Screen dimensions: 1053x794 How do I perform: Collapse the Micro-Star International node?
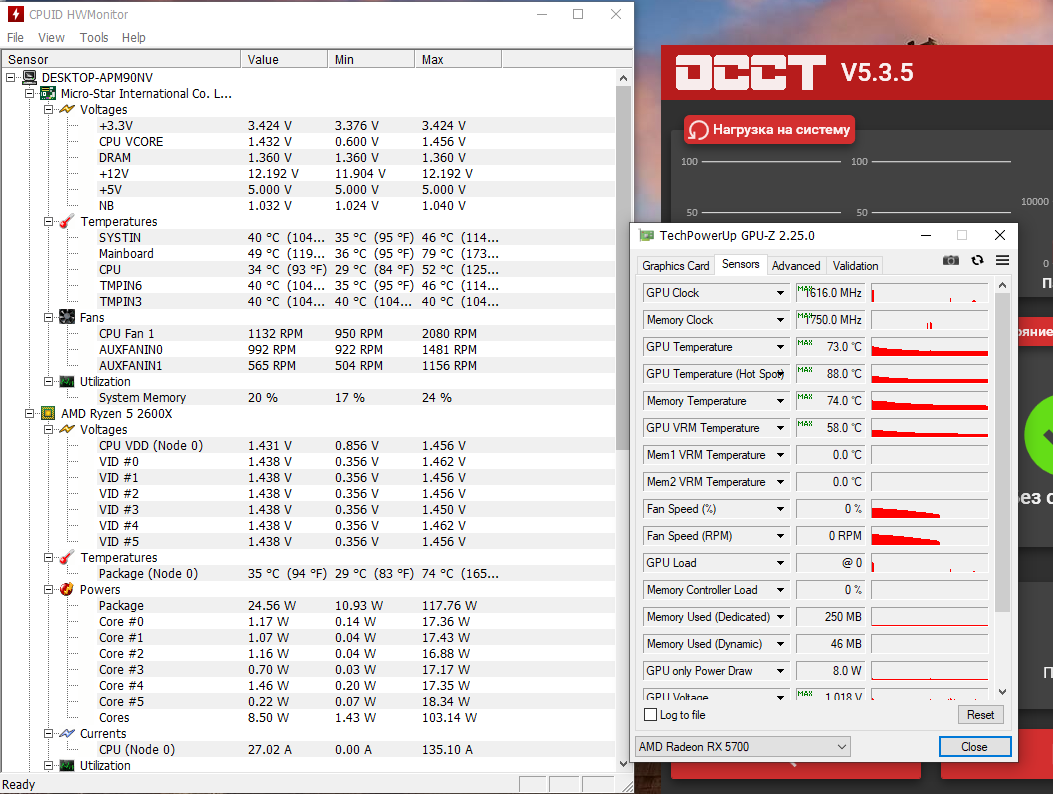click(30, 93)
